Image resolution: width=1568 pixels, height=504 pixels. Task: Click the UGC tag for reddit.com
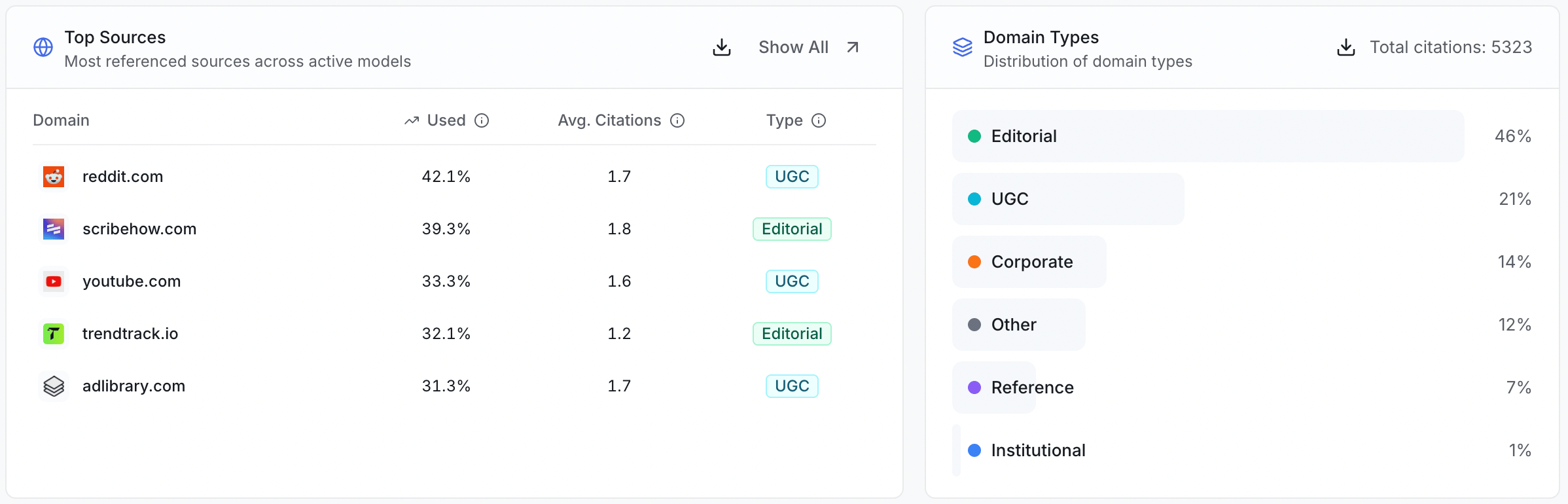pyautogui.click(x=792, y=177)
